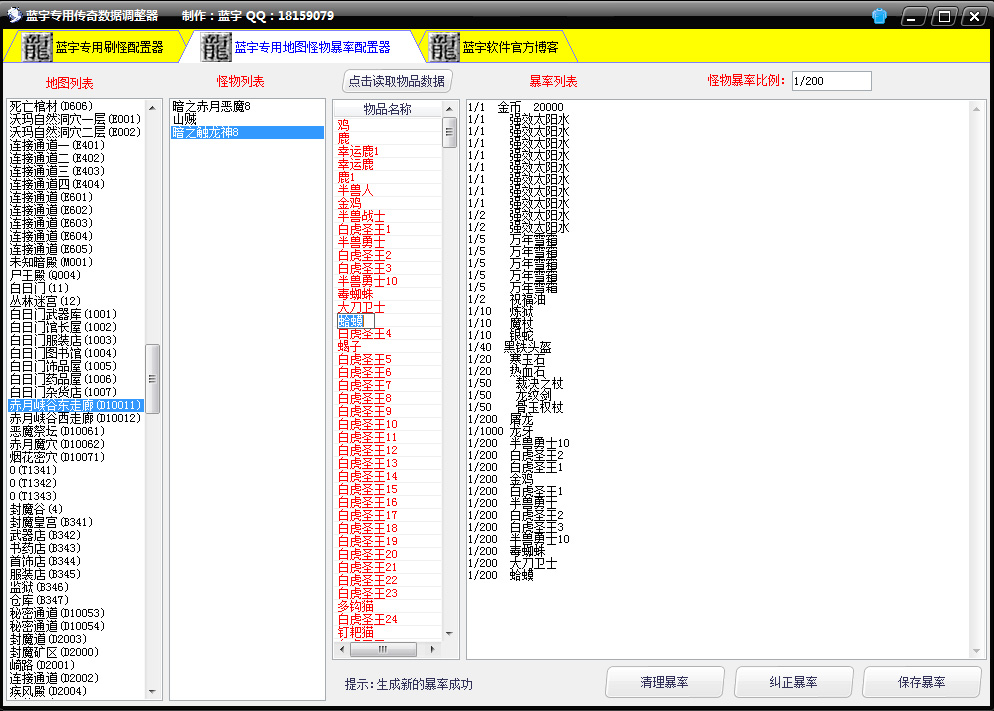The width and height of the screenshot is (994, 711).
Task: Click the dragon icon on the 官方博客 tab
Action: pyautogui.click(x=444, y=46)
